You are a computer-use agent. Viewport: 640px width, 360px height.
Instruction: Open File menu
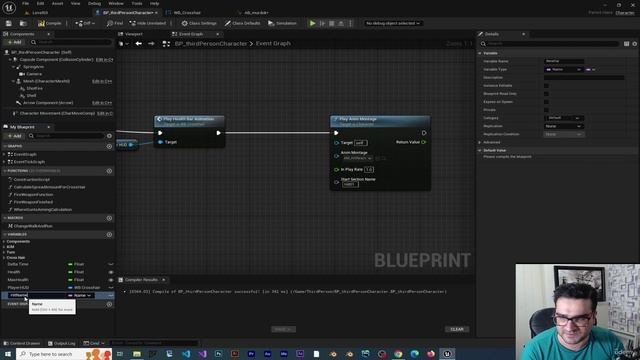(25, 4)
